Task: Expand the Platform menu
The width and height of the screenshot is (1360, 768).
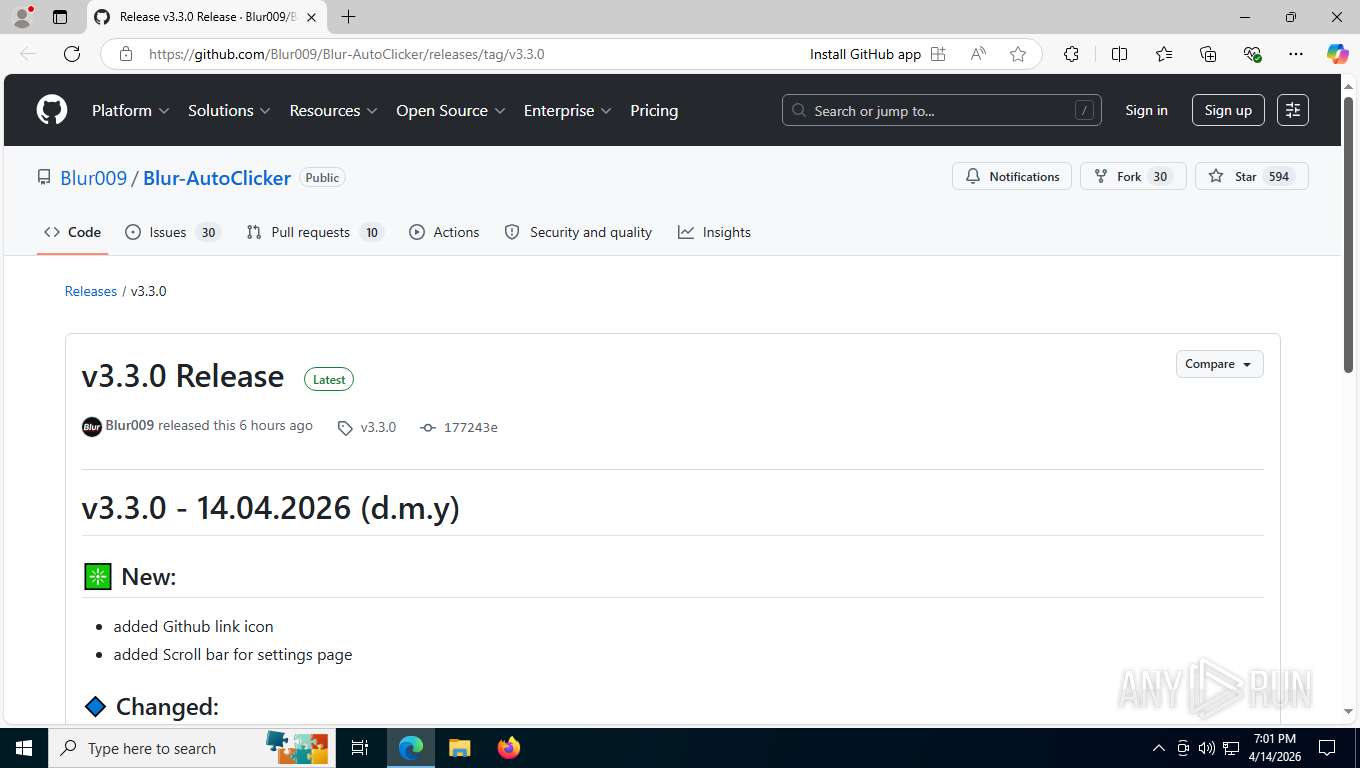Action: click(130, 110)
